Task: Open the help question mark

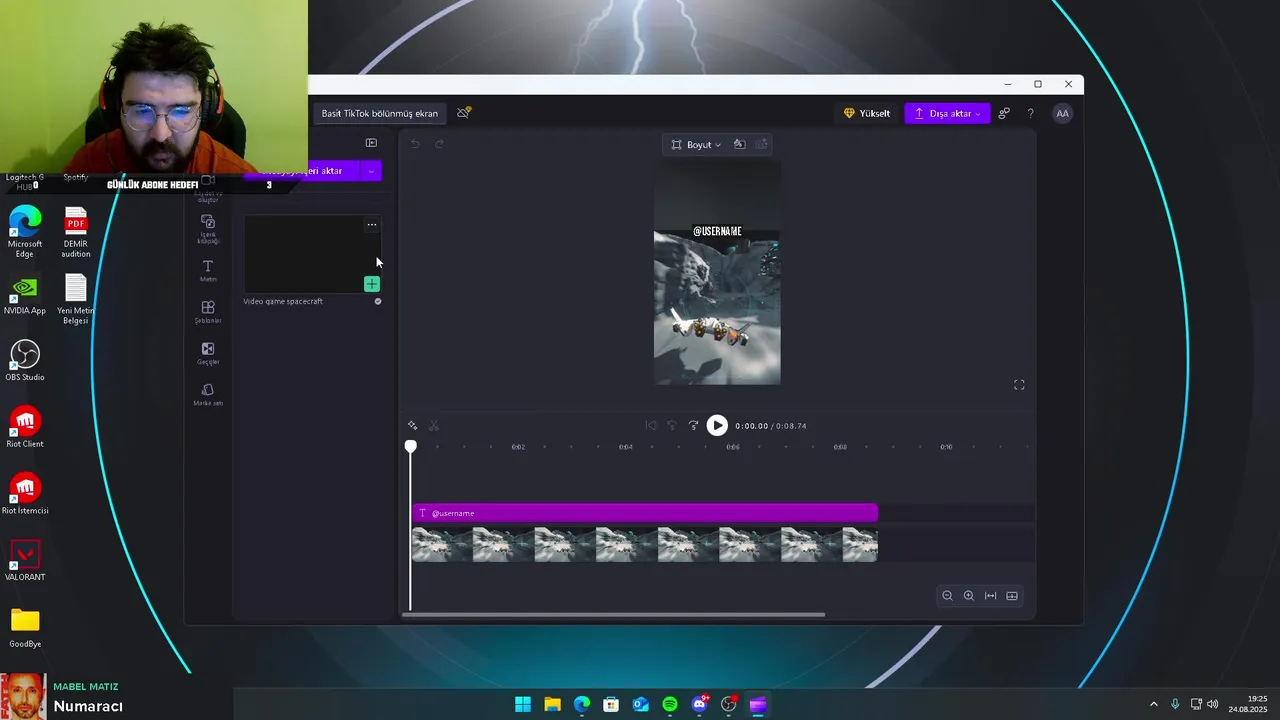Action: point(1030,113)
